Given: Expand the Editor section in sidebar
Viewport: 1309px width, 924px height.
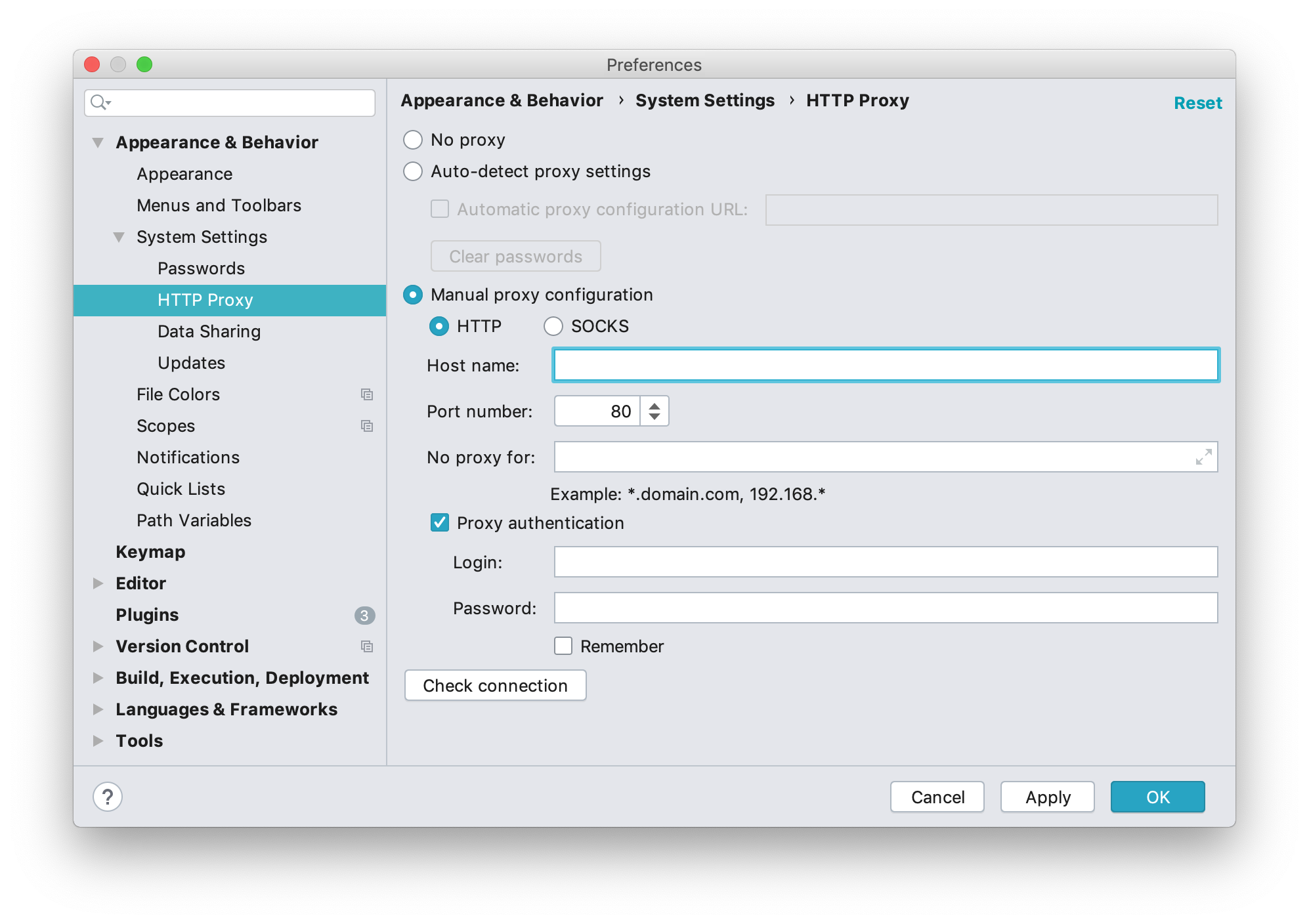Looking at the screenshot, I should point(100,584).
